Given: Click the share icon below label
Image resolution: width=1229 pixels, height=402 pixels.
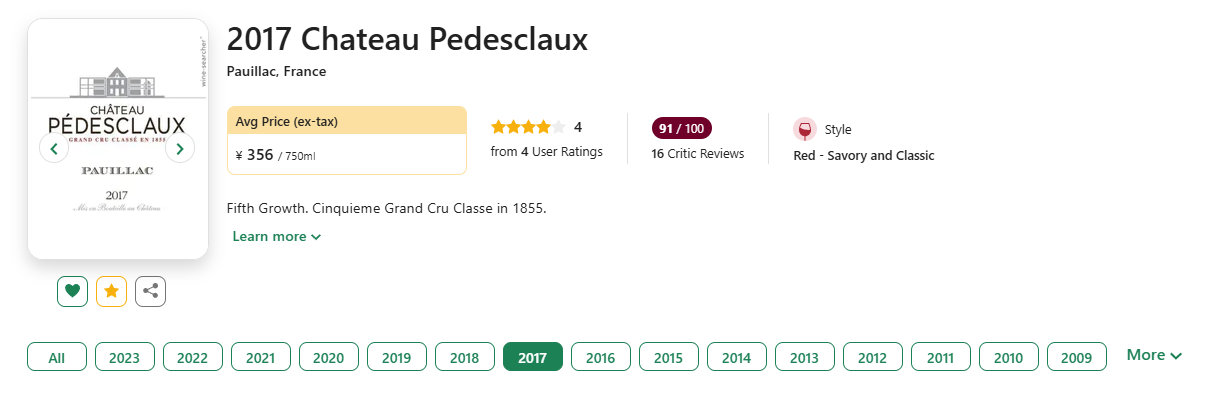Looking at the screenshot, I should 150,291.
